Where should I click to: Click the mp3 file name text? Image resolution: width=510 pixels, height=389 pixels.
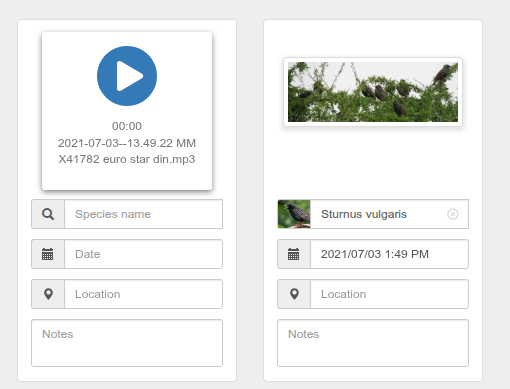tap(127, 151)
